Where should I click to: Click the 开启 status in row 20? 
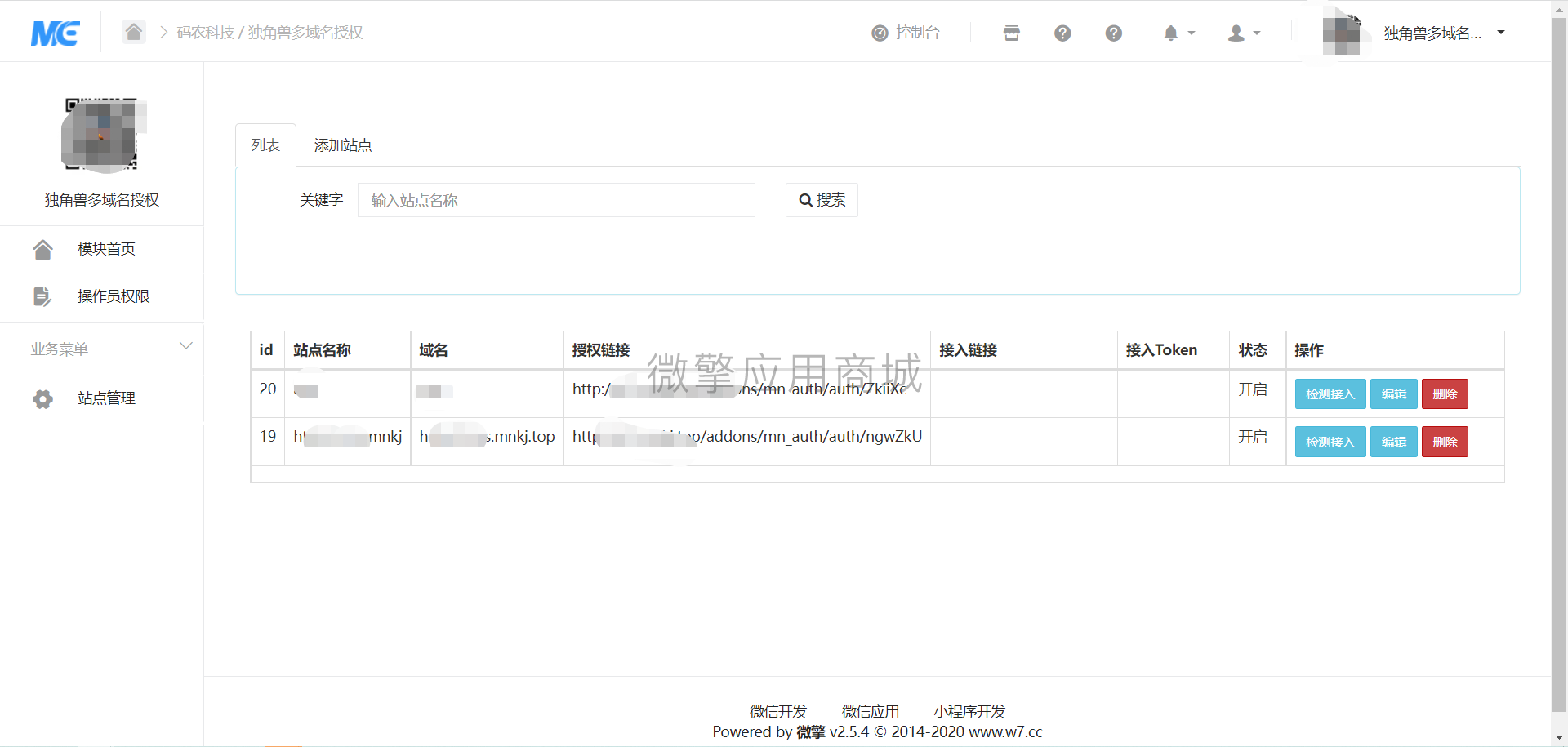(1253, 389)
